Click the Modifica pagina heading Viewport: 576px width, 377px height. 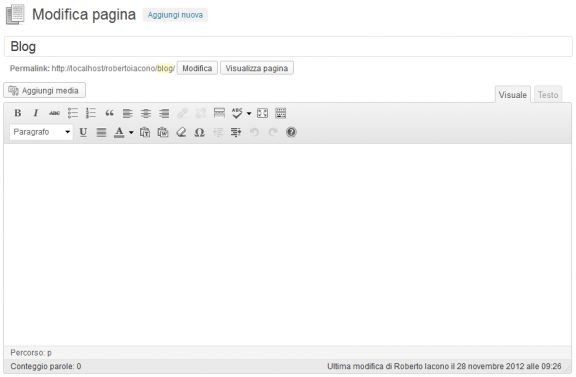click(84, 15)
